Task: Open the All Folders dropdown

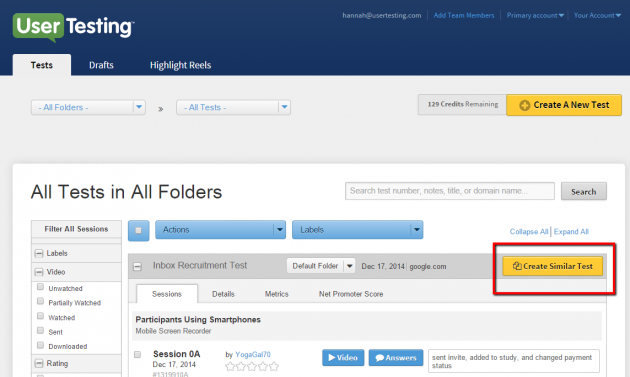Action: coord(88,107)
